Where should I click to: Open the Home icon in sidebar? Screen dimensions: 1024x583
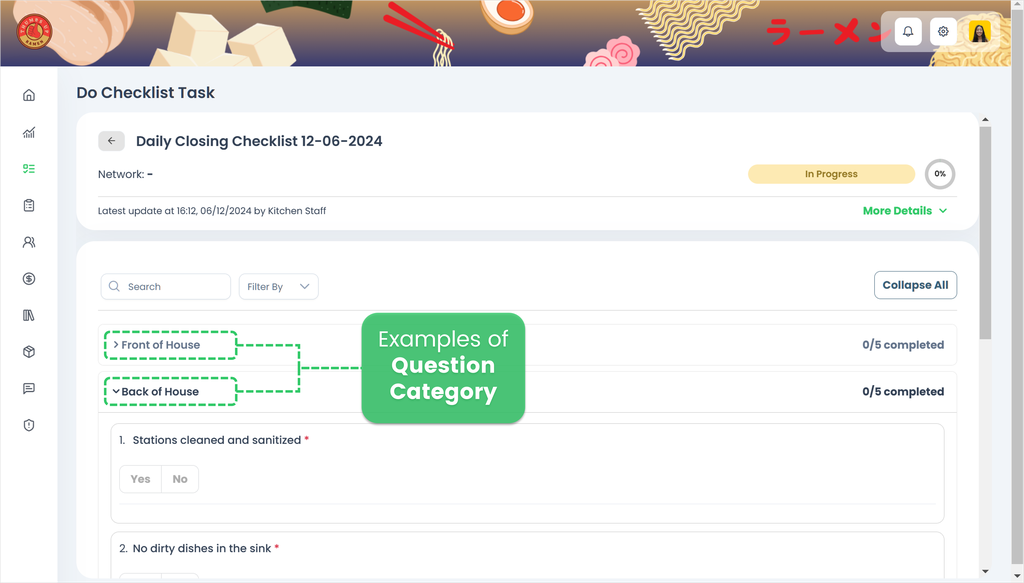tap(29, 95)
